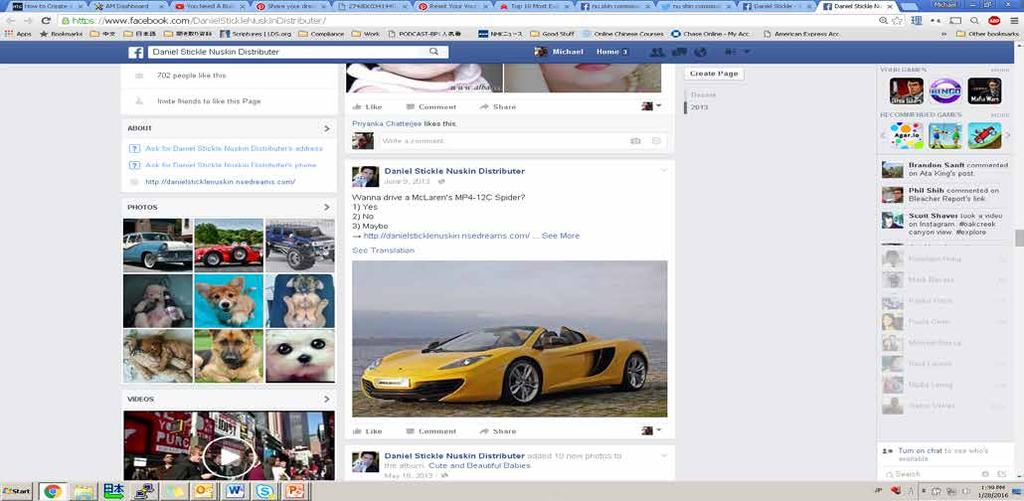This screenshot has height=501, width=1024.
Task: Click the AdBlock extension icon
Action: (x=994, y=21)
